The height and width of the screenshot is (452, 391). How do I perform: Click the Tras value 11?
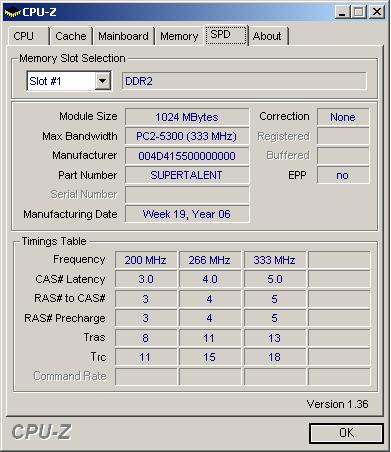(x=210, y=338)
